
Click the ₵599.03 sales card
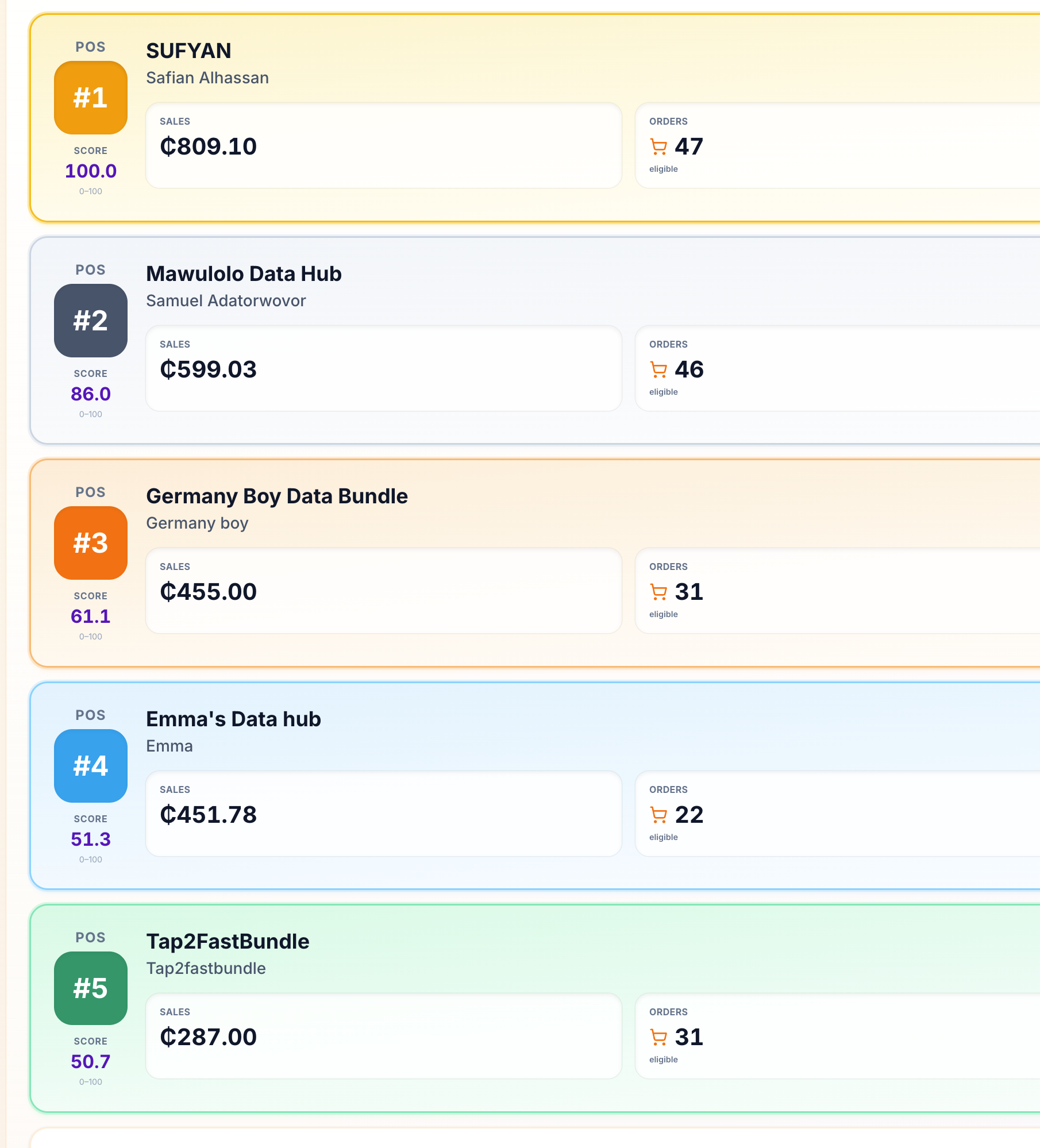pyautogui.click(x=383, y=369)
